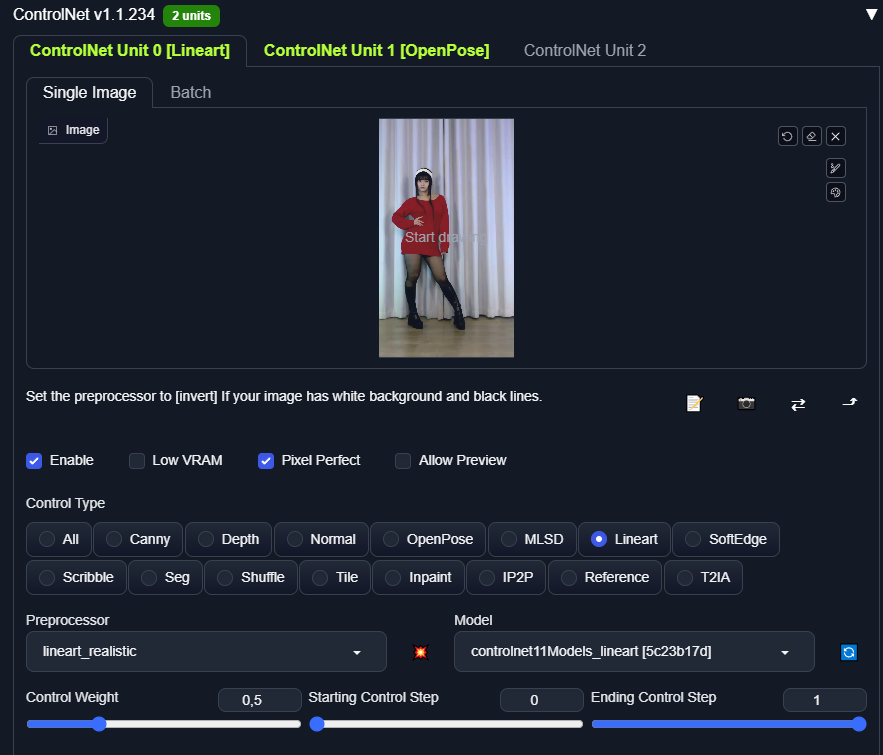Open the Model controlnet11Models_lineart dropdown
Viewport: 883px width, 755px height.
tap(634, 651)
